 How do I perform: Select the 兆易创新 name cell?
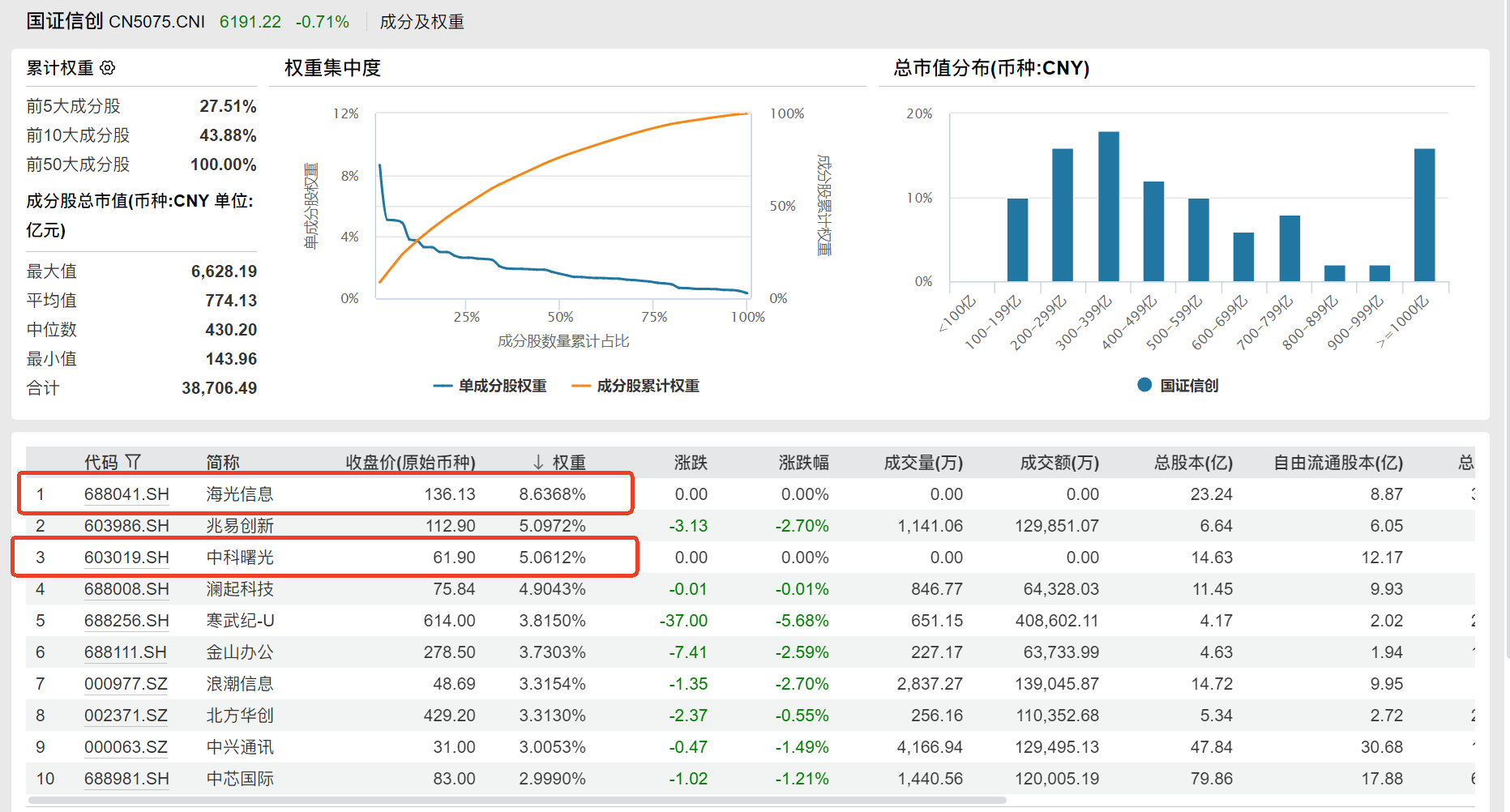240,526
